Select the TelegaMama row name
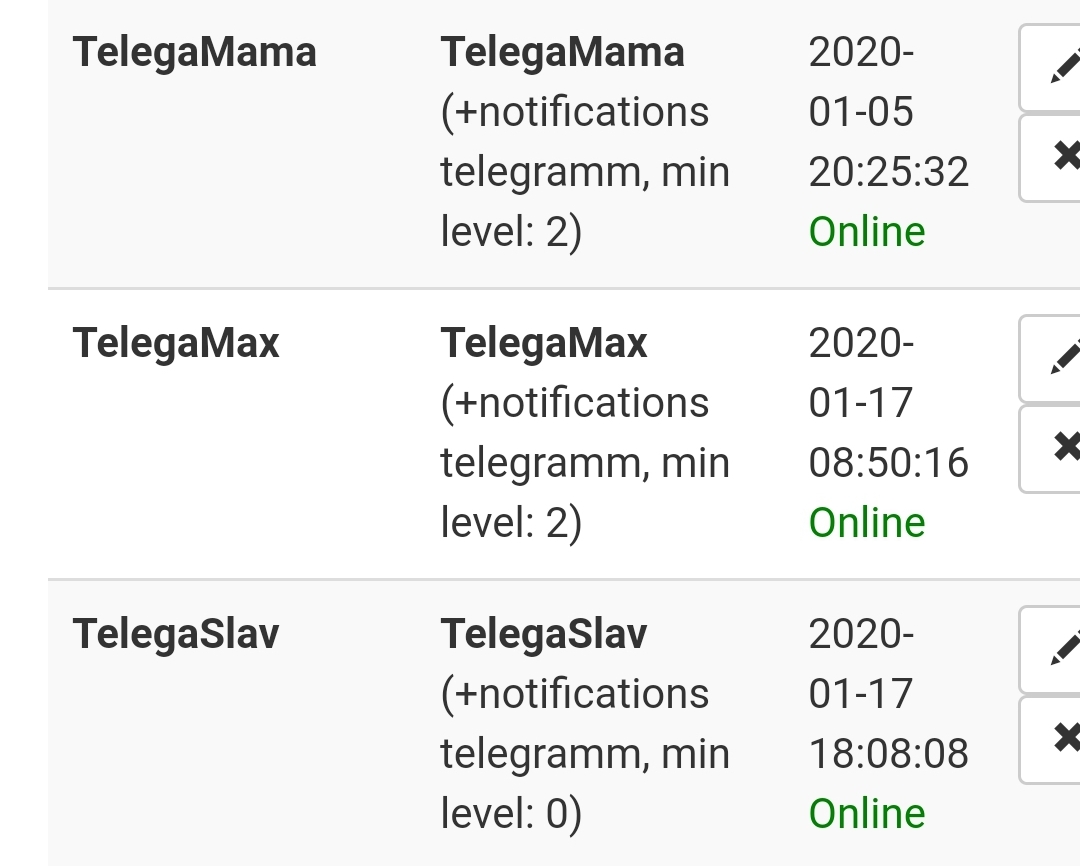The image size is (1080, 866). tap(194, 52)
